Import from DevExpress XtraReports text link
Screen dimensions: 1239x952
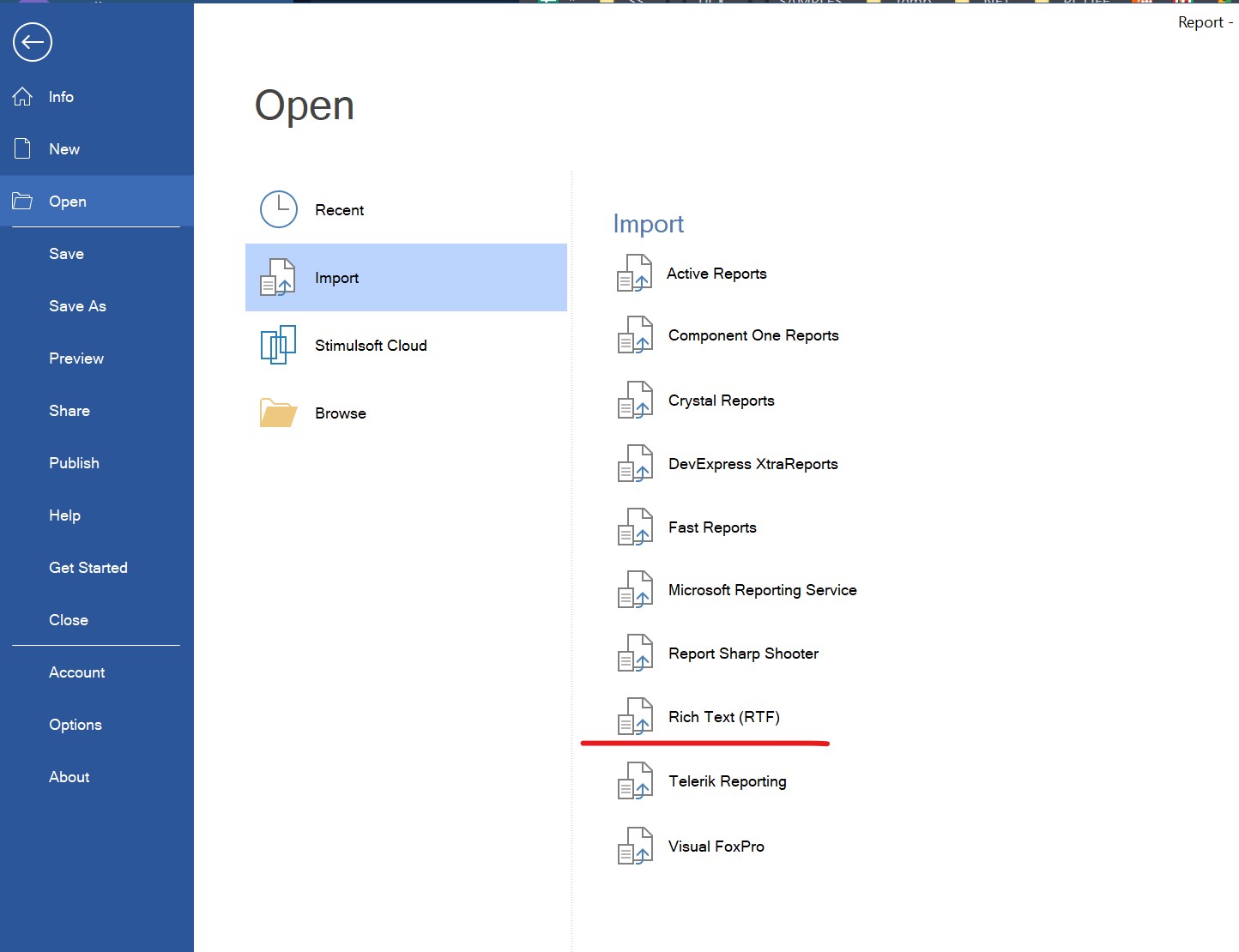pyautogui.click(x=753, y=464)
